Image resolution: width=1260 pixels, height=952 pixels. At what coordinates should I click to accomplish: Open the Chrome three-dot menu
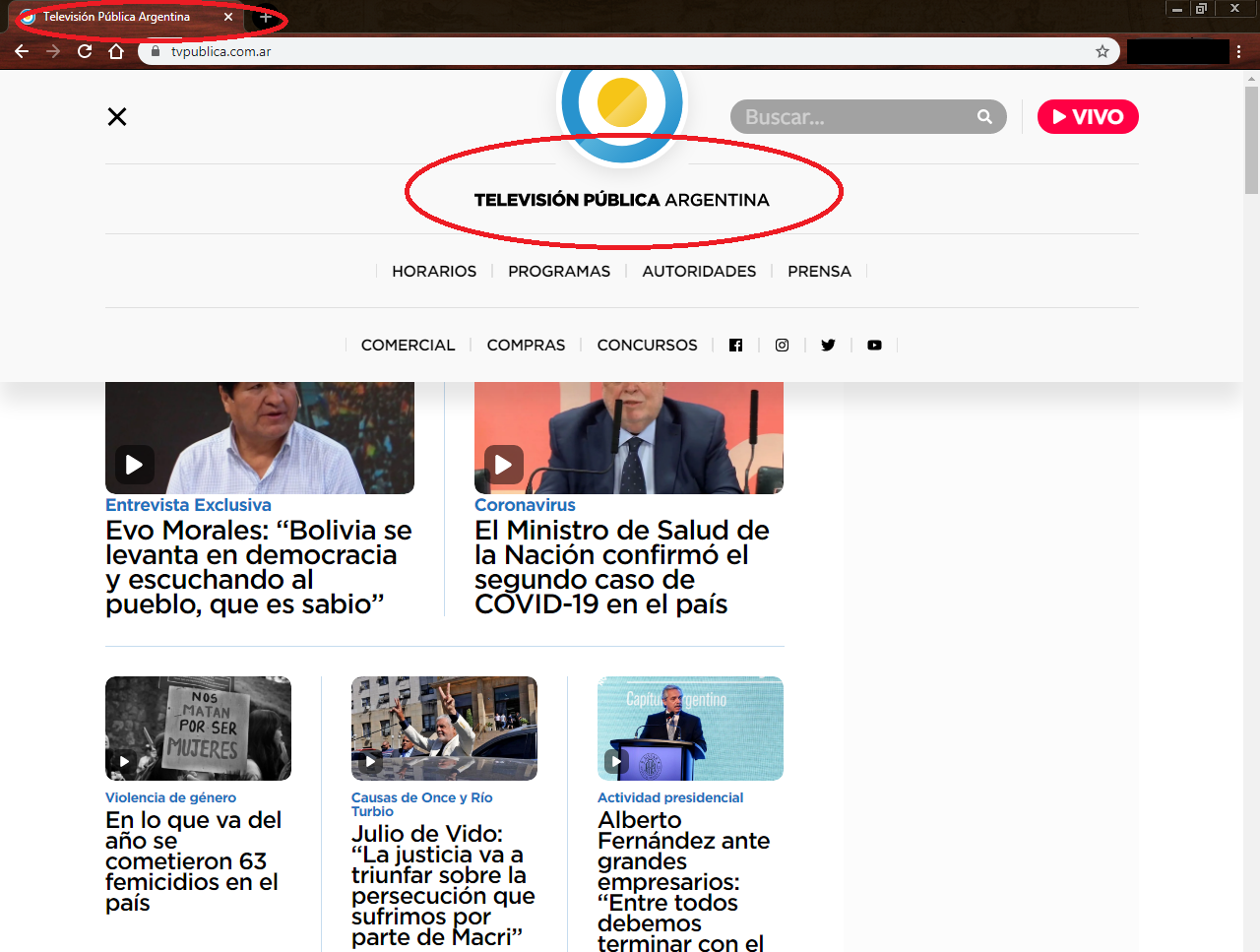coord(1238,51)
